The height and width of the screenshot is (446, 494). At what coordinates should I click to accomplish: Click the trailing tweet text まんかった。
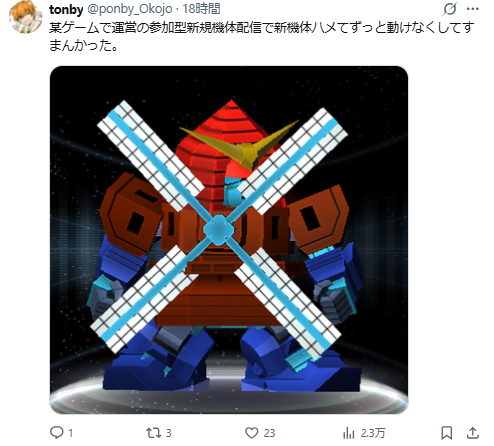pyautogui.click(x=84, y=45)
